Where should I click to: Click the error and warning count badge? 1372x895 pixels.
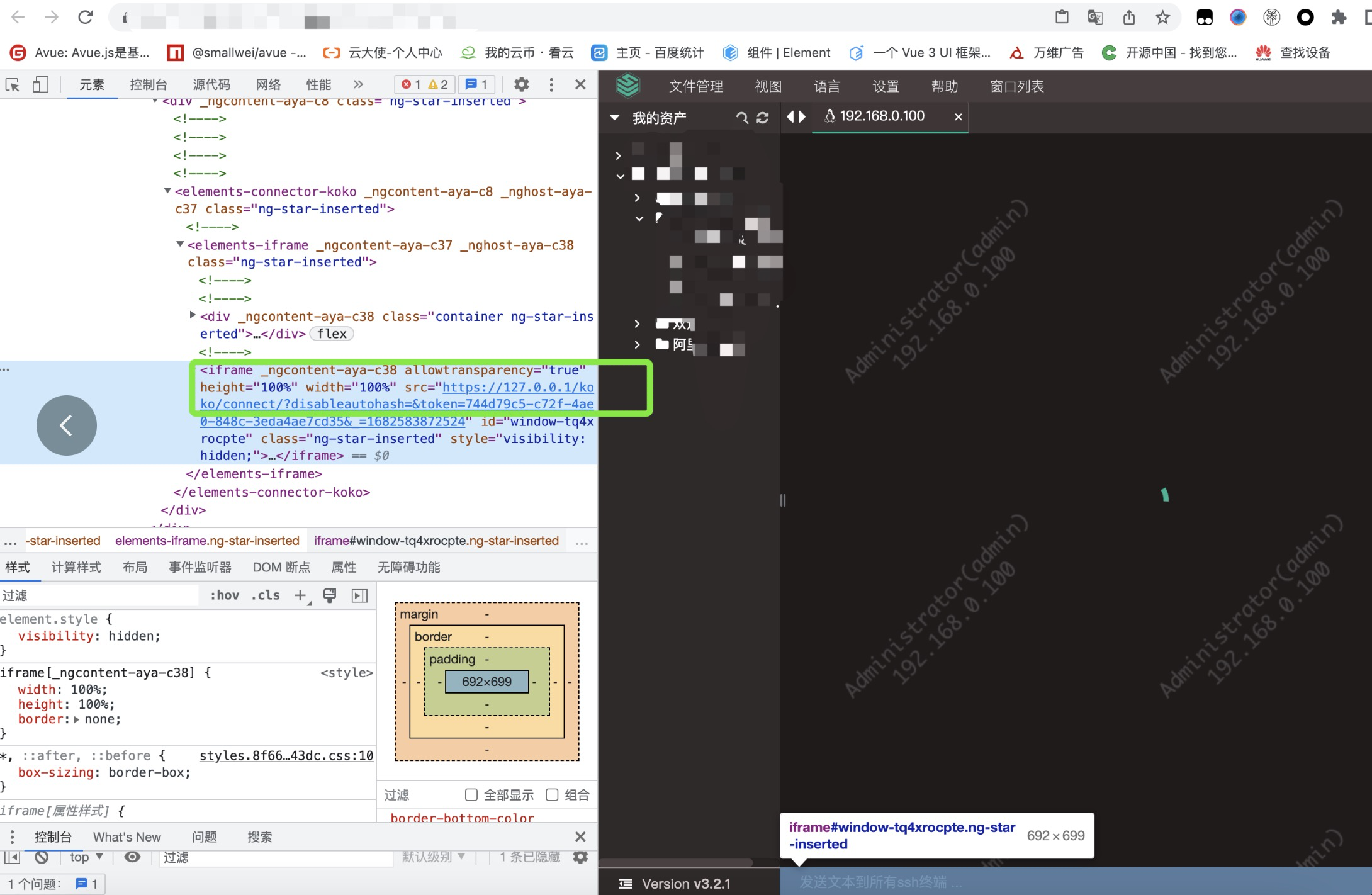coord(425,84)
